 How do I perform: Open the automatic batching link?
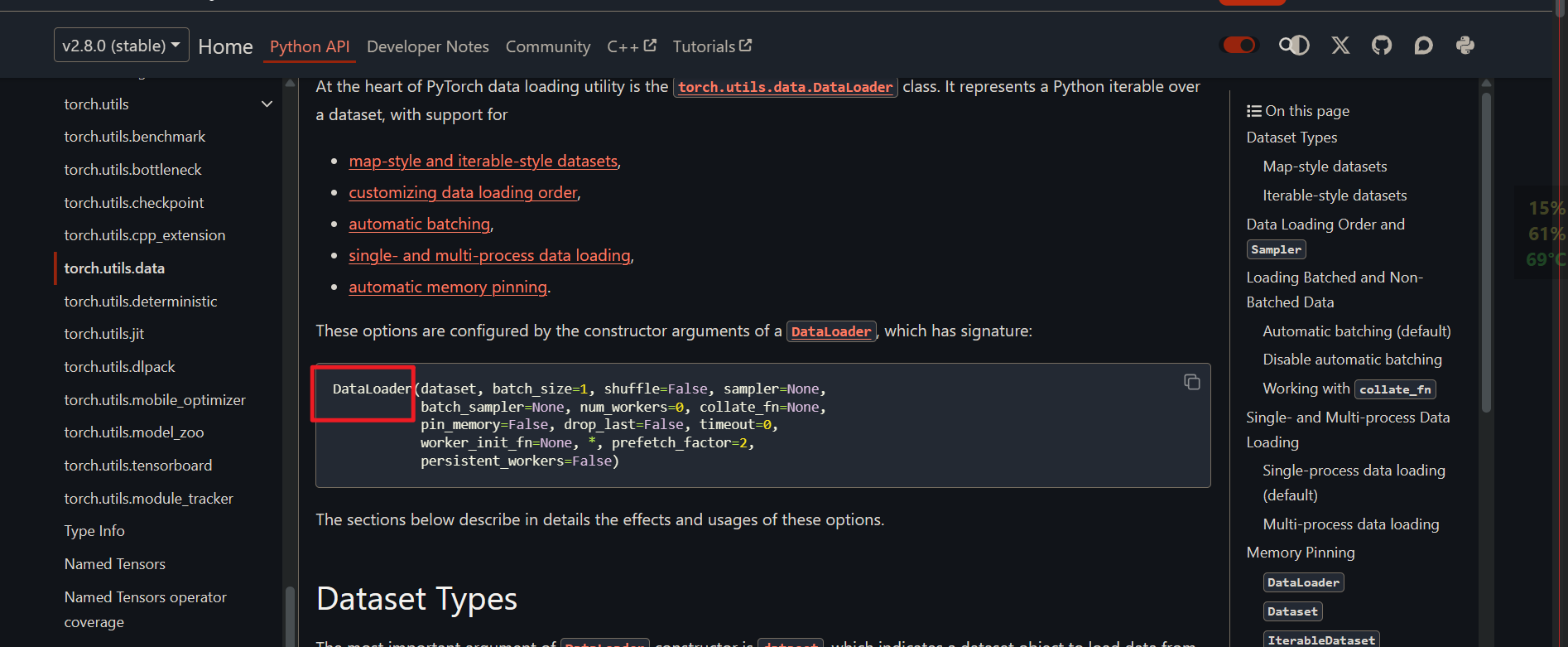pos(419,224)
